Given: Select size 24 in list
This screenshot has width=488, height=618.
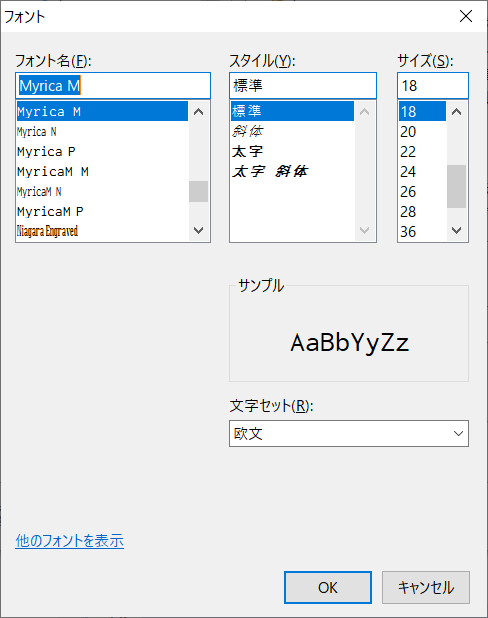Looking at the screenshot, I should click(422, 172).
